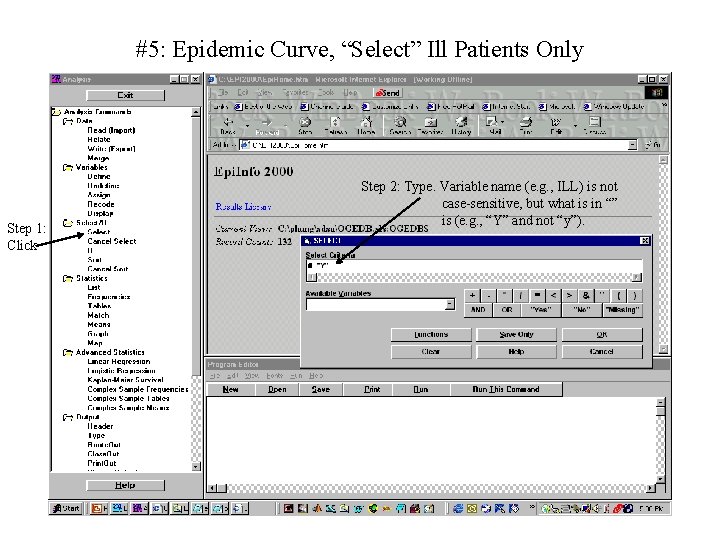The image size is (720, 540).
Task: Open the Windows Start menu
Action: click(66, 508)
